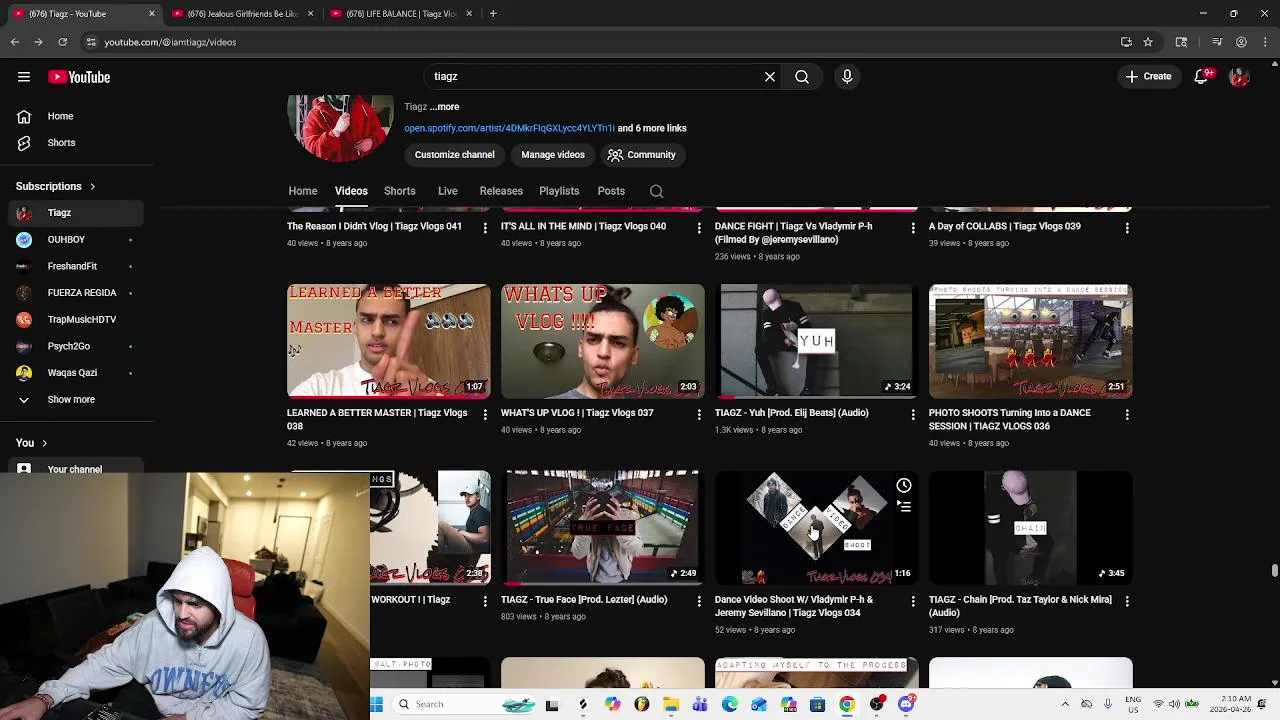
Task: Open the Chrome profile icon
Action: 1241,42
